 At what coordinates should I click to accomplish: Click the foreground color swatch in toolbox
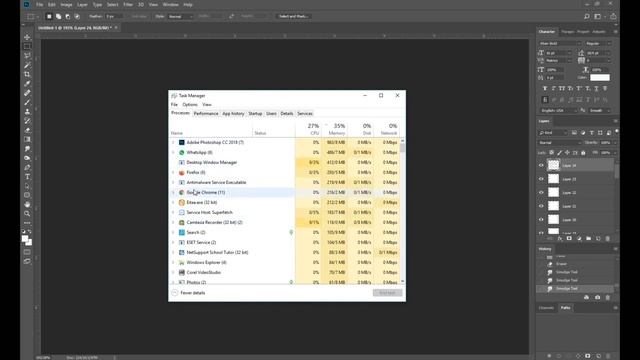[x=25, y=239]
